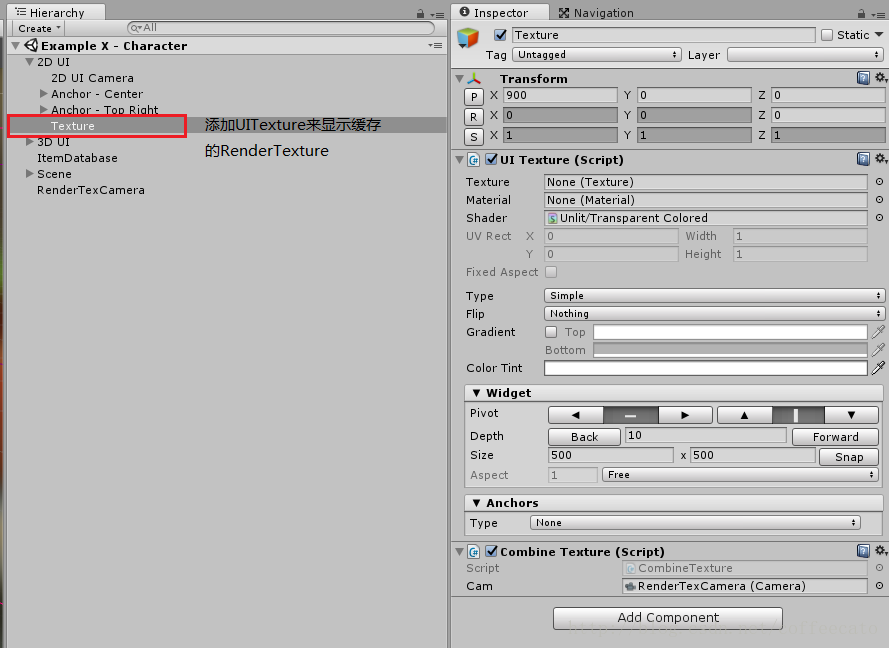Toggle the Texture object active checkbox

click(500, 35)
